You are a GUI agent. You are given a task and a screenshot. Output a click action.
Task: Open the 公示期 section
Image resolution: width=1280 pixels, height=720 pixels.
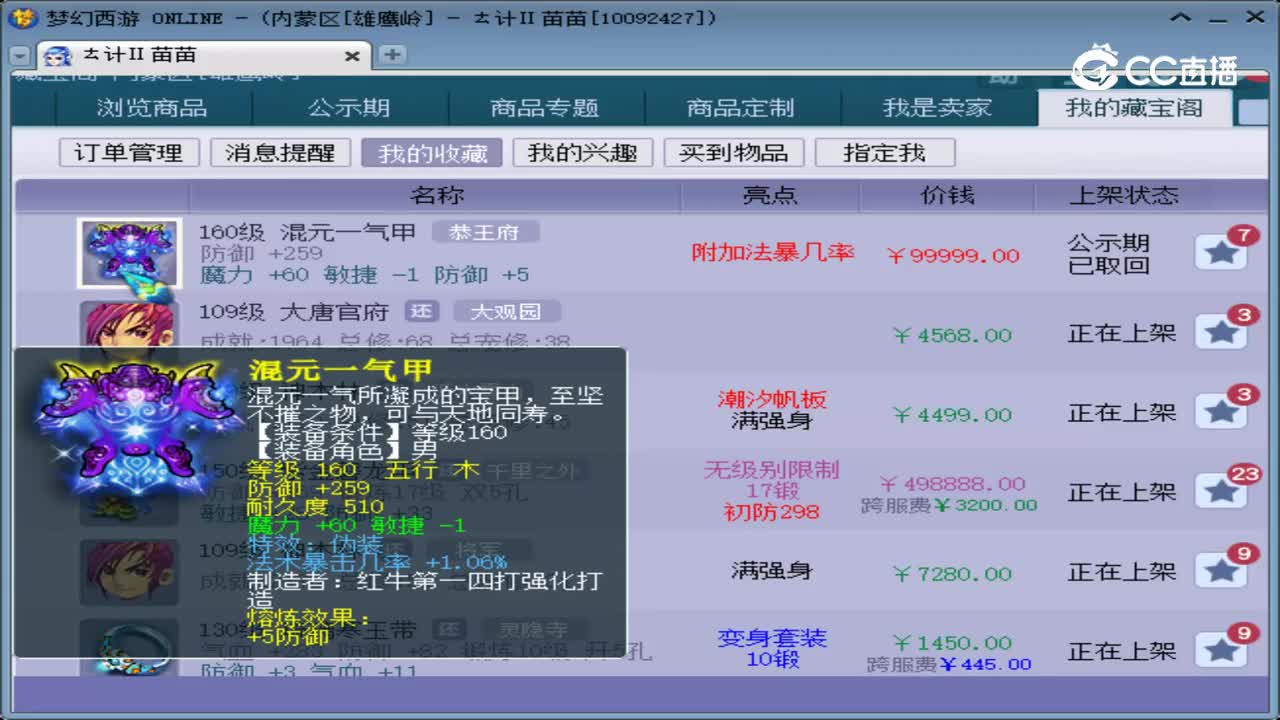coord(350,108)
